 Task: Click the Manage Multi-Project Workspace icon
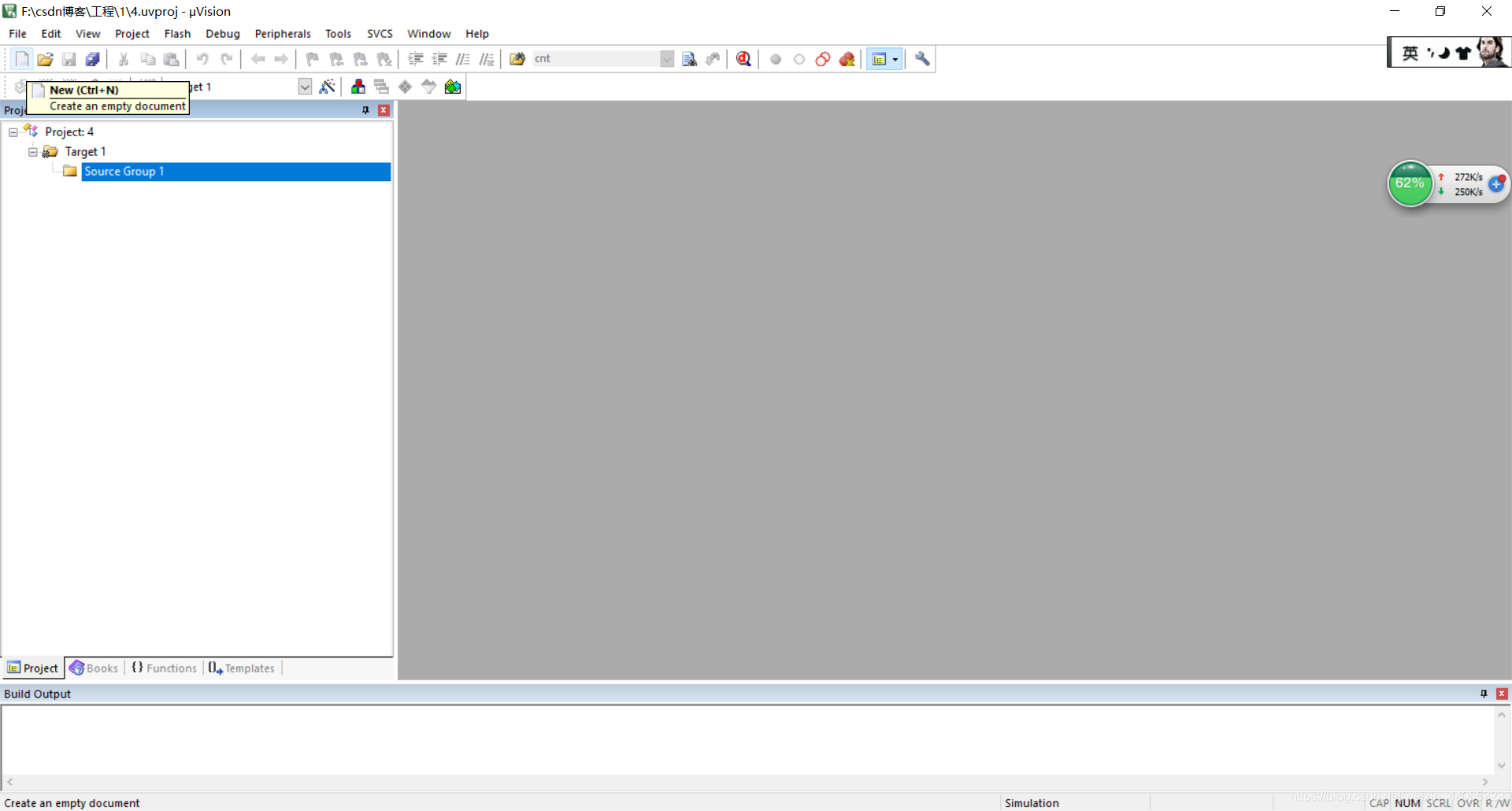(x=382, y=87)
